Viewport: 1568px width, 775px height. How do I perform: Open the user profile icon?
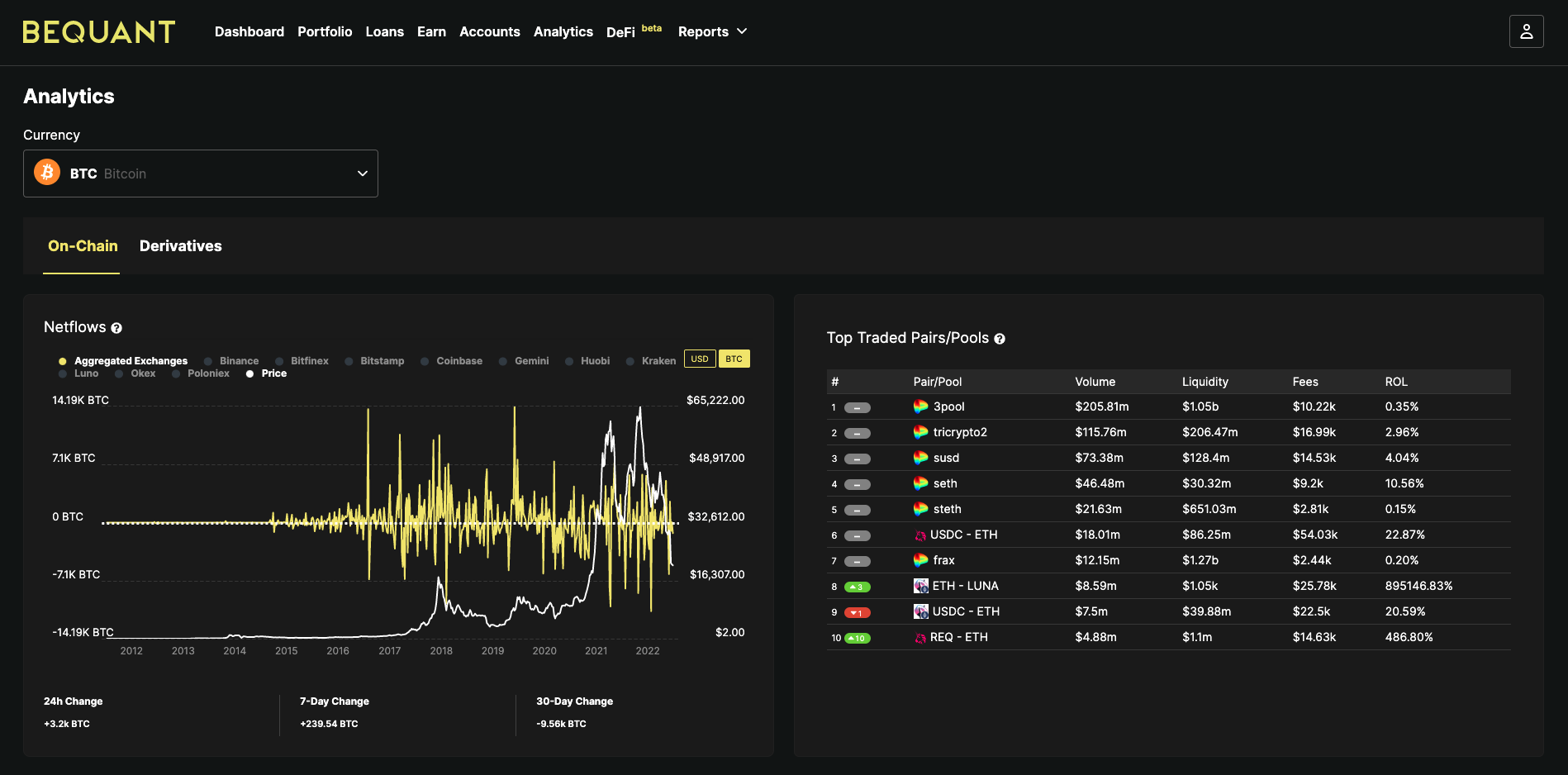coord(1526,31)
